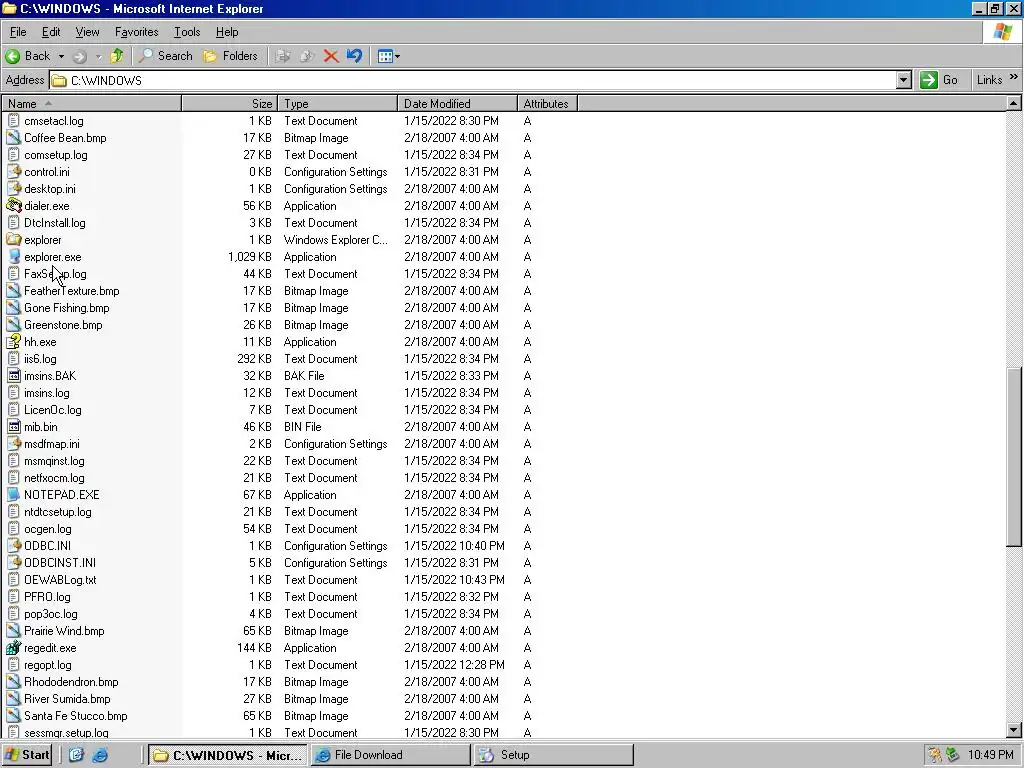Select the file named iis6.log
Image resolution: width=1024 pixels, height=768 pixels.
40,359
